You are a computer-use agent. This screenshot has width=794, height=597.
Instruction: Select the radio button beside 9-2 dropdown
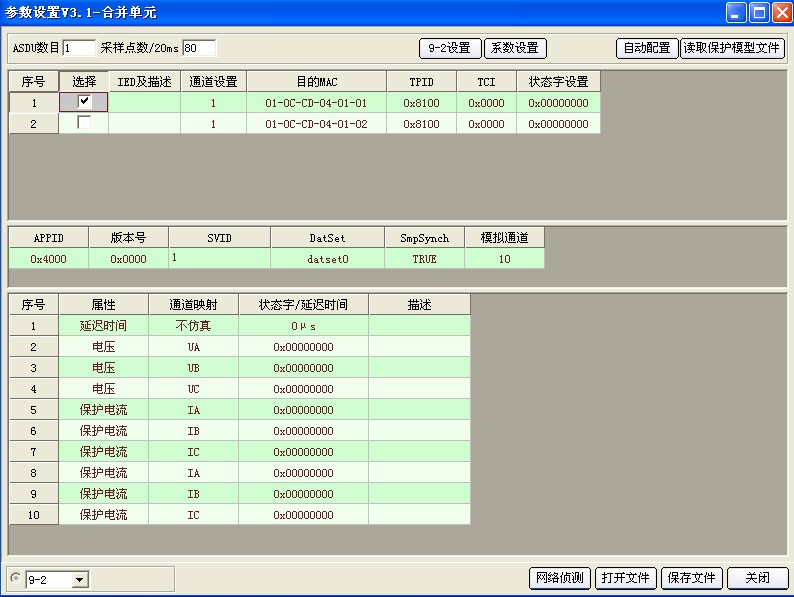15,578
